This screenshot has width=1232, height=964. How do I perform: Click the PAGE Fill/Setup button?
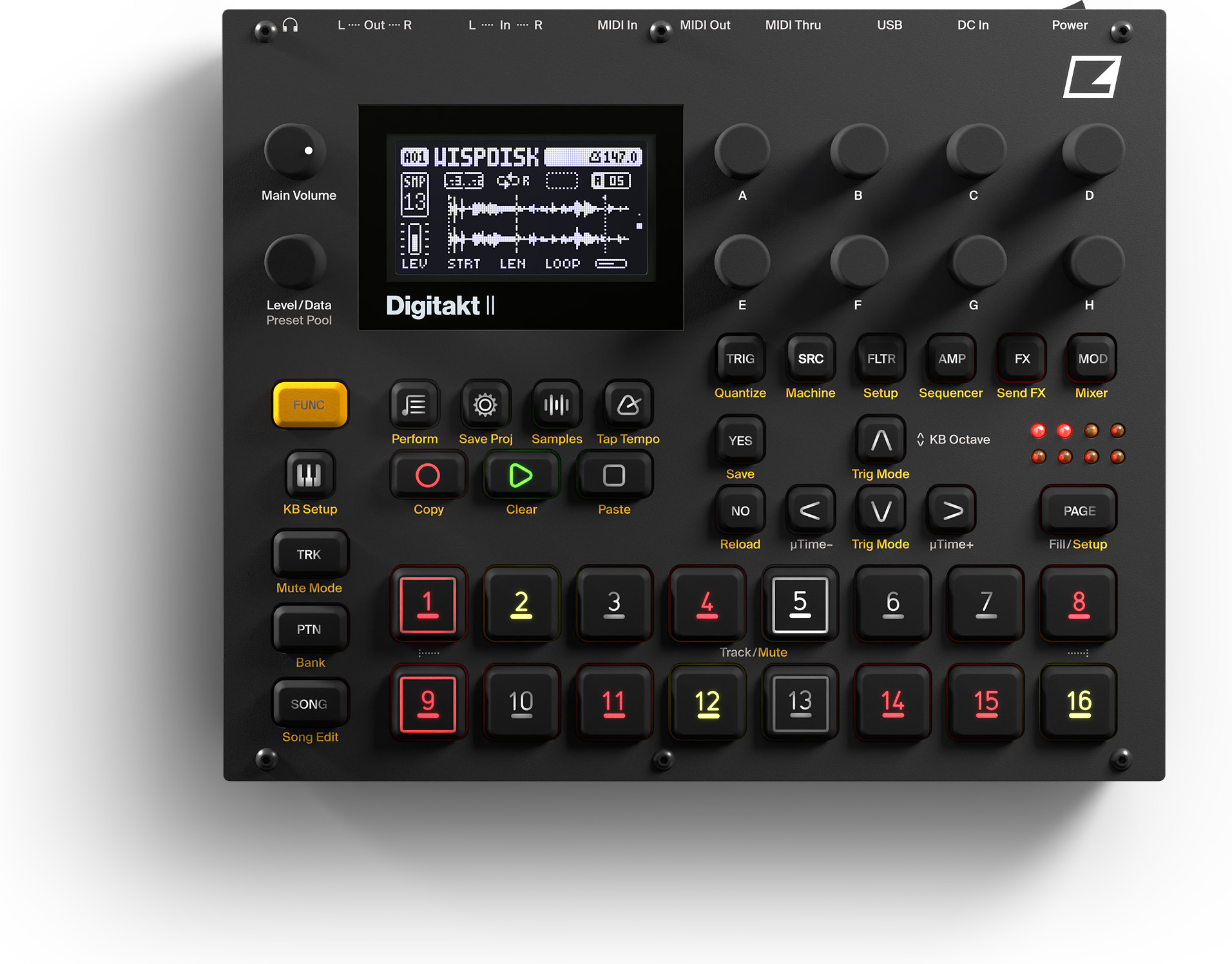1079,511
